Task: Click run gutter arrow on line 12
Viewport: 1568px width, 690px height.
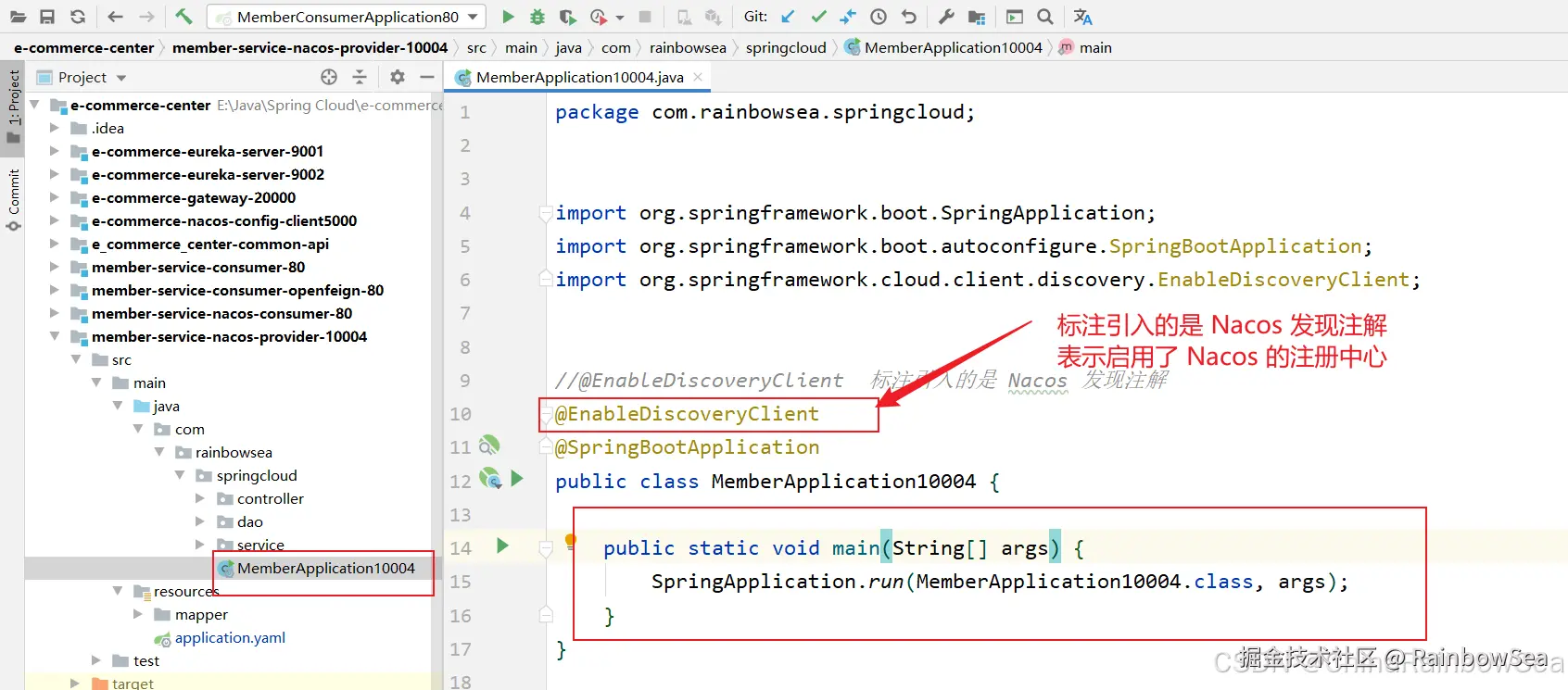Action: point(517,478)
